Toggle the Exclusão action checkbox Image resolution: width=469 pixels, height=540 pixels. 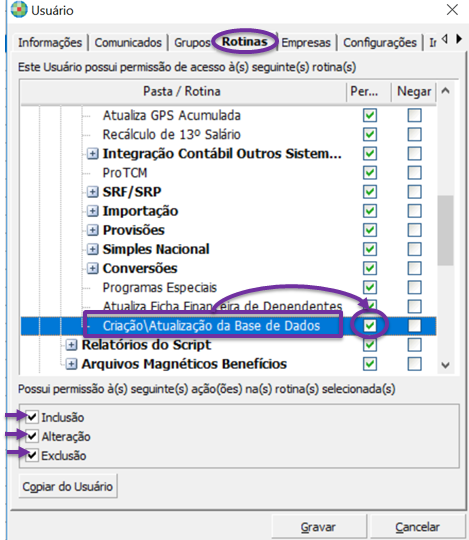(x=32, y=456)
